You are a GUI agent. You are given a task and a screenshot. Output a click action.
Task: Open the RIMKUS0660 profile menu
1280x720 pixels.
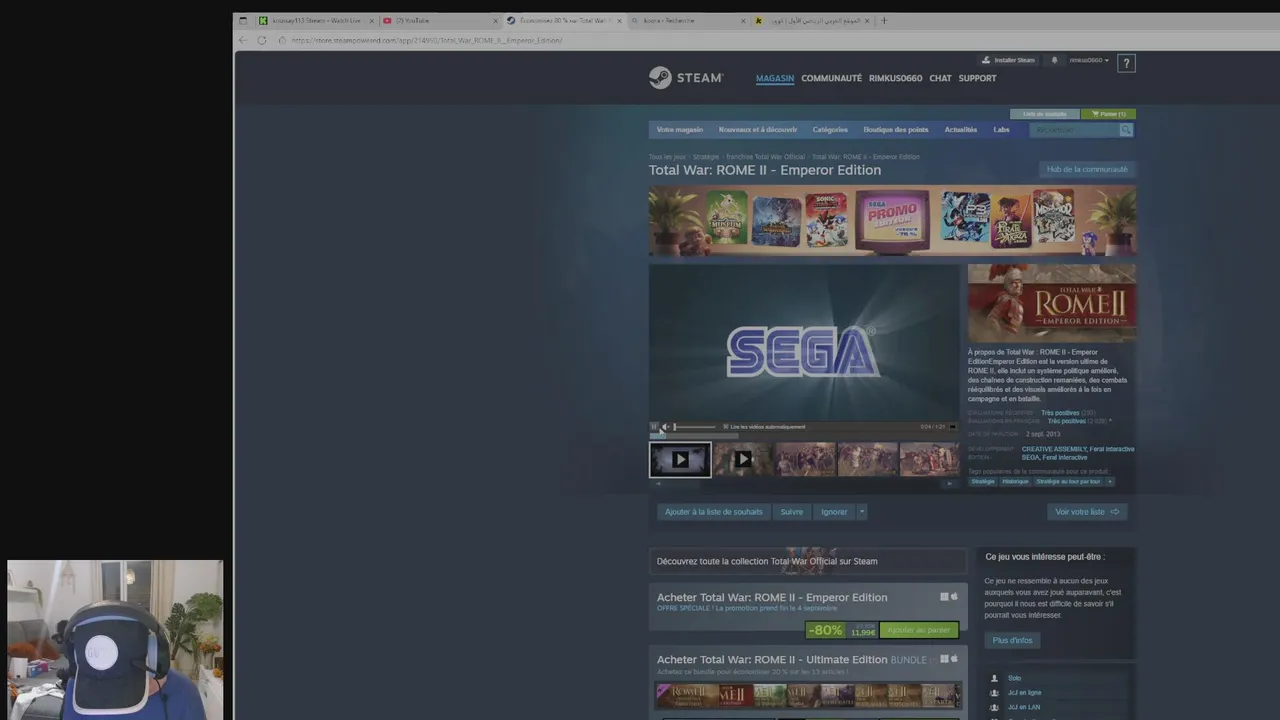pos(895,78)
